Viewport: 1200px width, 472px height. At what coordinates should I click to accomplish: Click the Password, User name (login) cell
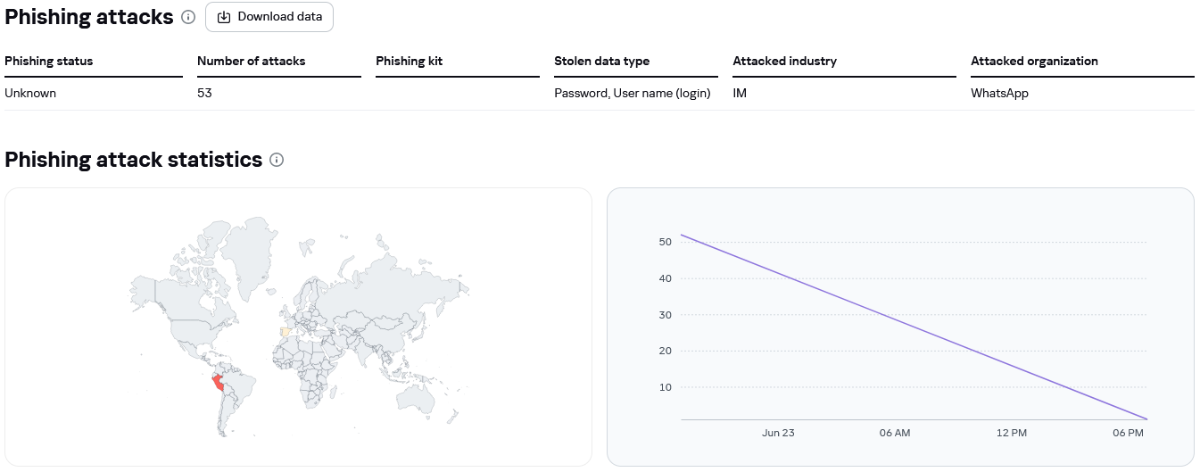(632, 93)
